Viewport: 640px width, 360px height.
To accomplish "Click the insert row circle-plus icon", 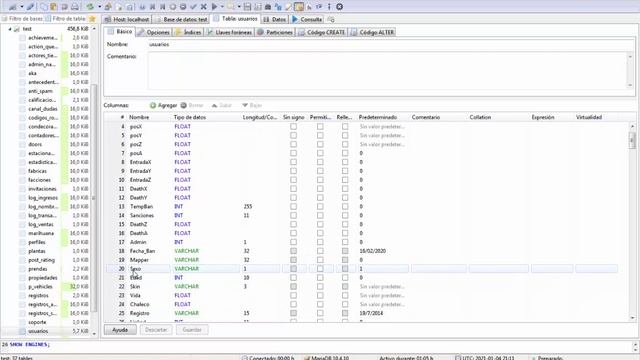I will click(173, 7).
